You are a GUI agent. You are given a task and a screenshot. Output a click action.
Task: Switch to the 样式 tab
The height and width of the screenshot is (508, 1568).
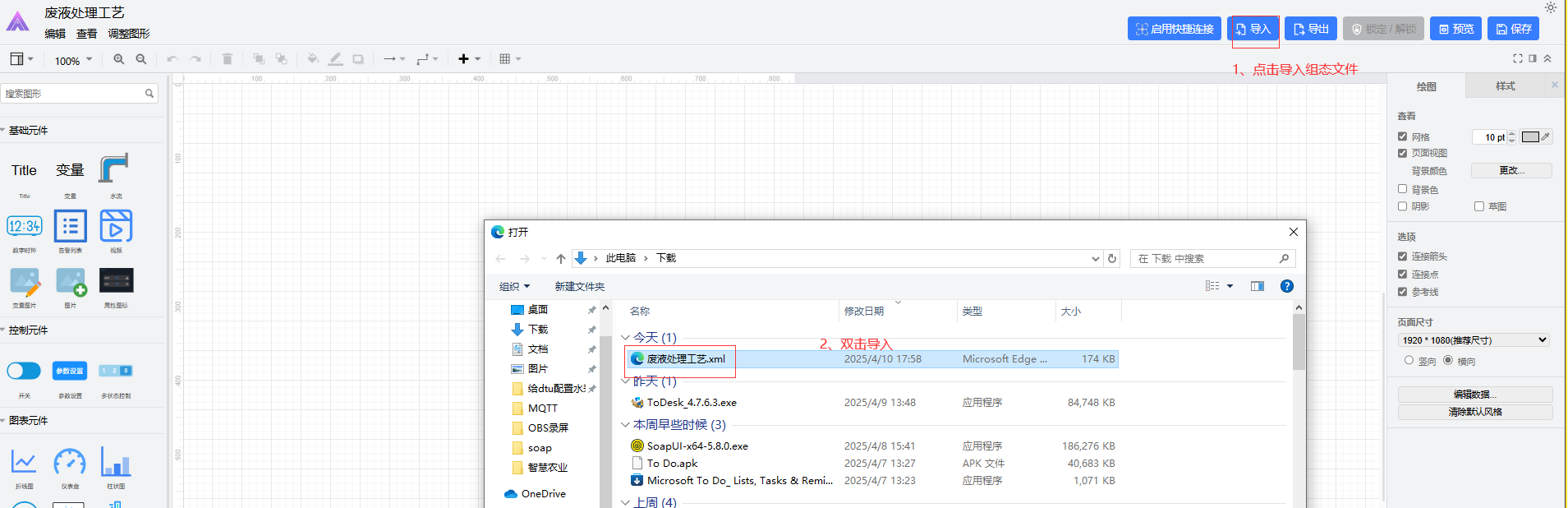coord(1506,86)
